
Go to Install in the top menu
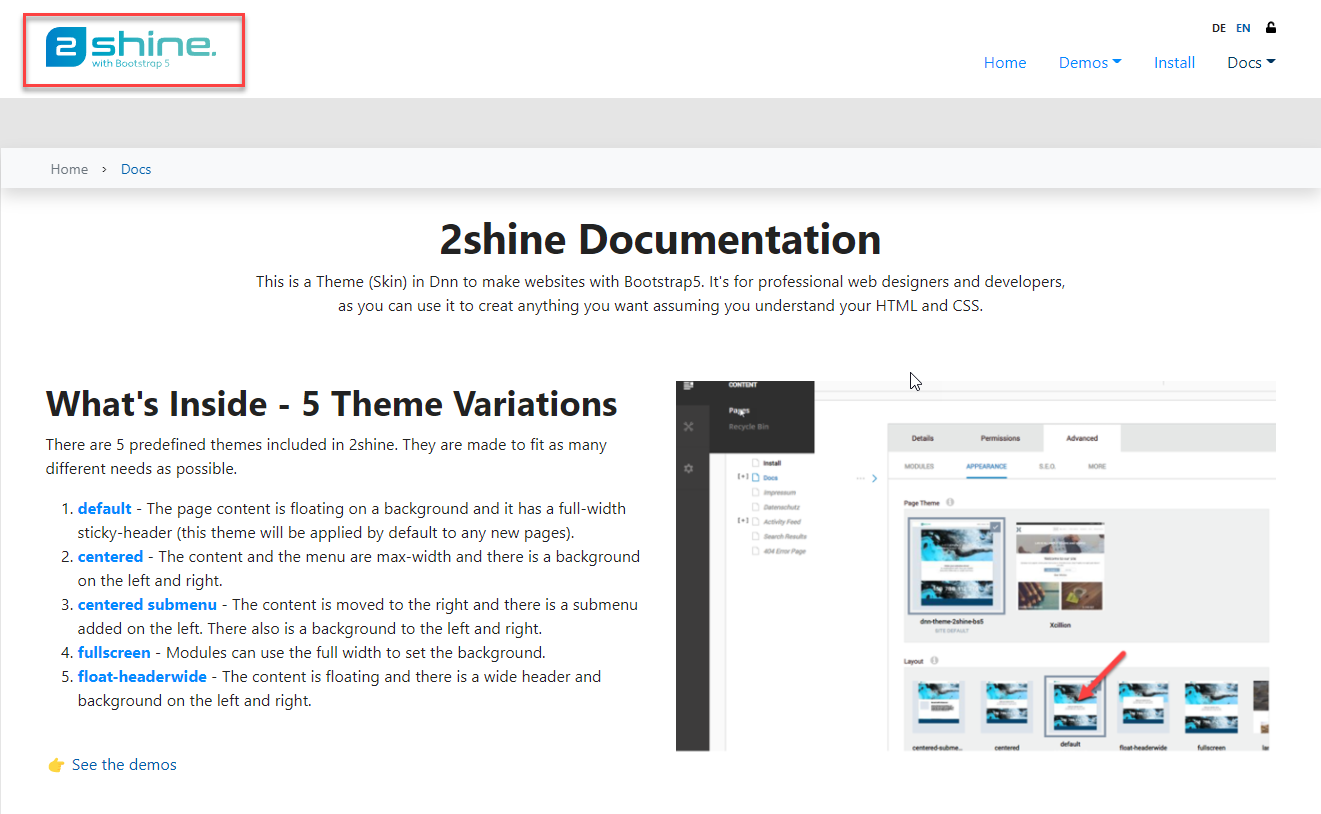[x=1174, y=62]
